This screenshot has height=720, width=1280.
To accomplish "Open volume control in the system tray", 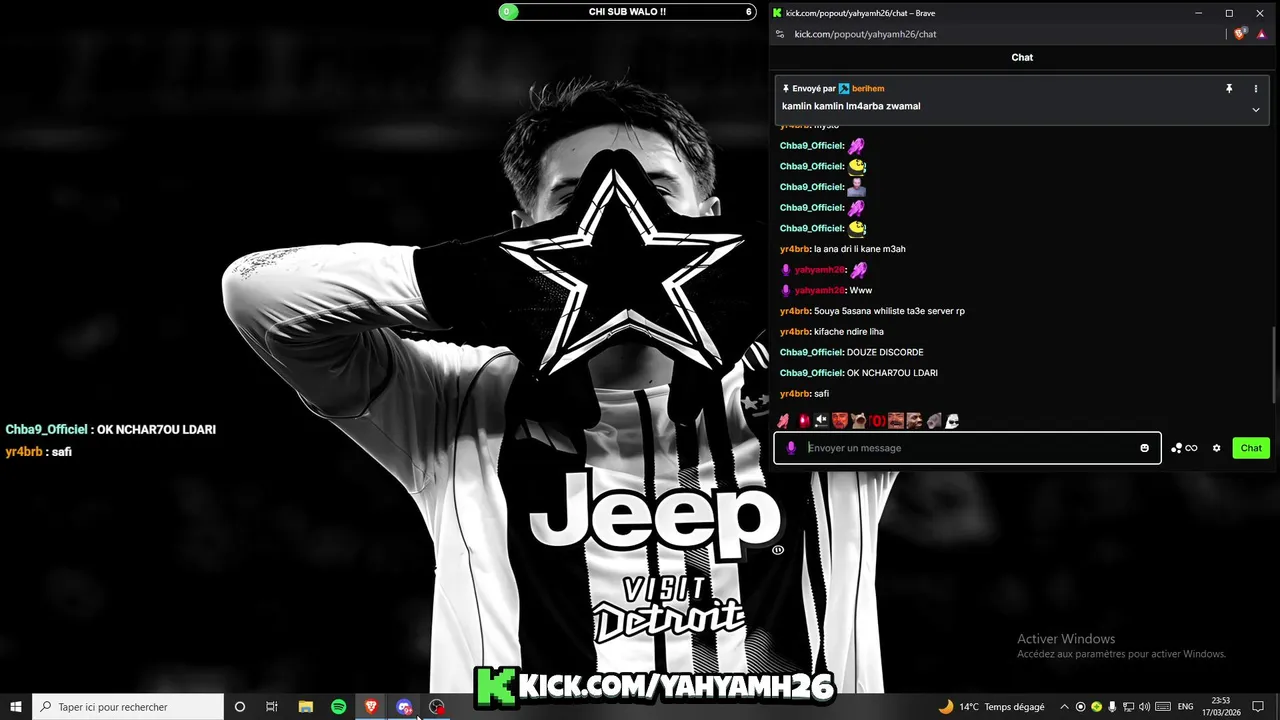I will pos(1144,707).
